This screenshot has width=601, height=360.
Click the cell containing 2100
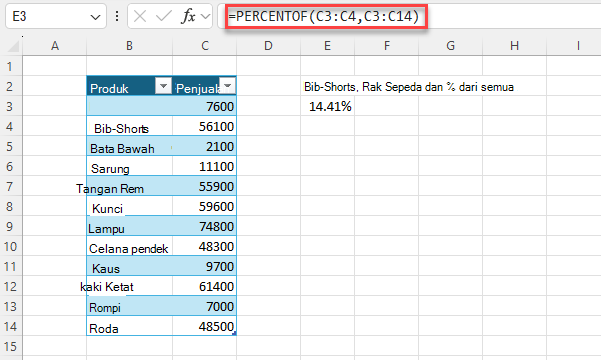205,146
